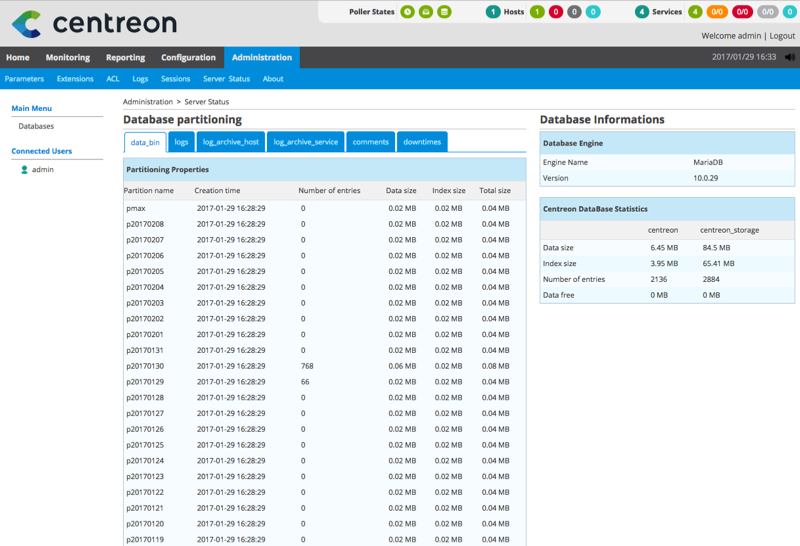Open the Configuration menu
The height and width of the screenshot is (546, 800).
[x=188, y=58]
